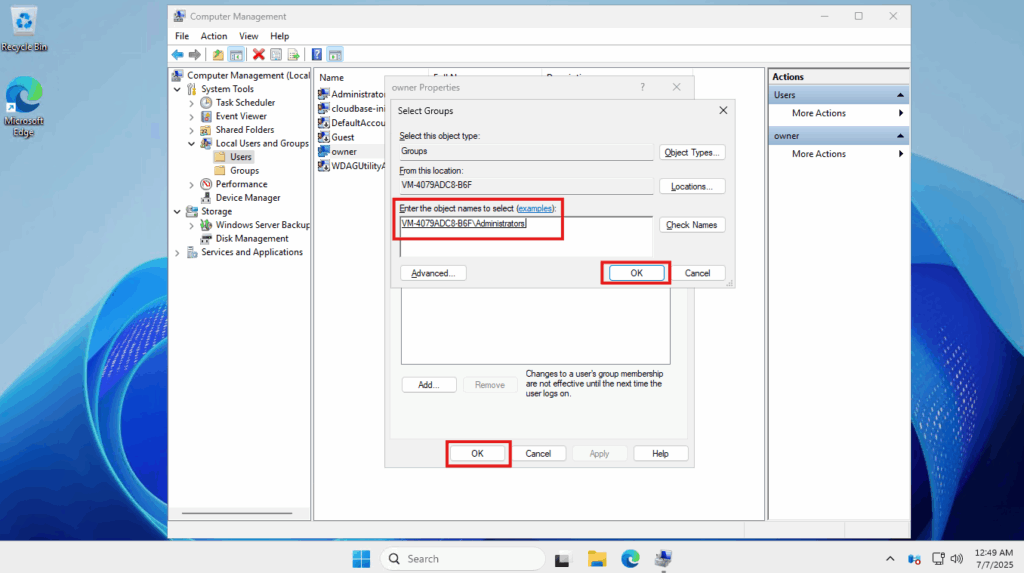
Task: Open File Explorer from the taskbar
Action: pos(597,558)
